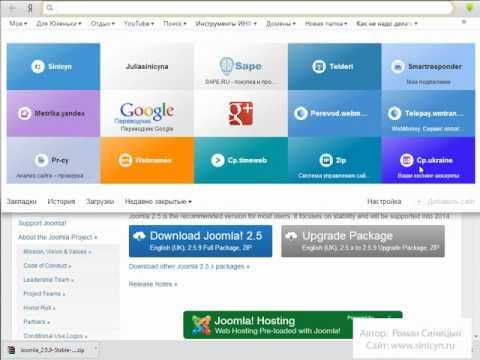480x360 pixels.
Task: Click the Добавить сайт button
Action: point(446,201)
